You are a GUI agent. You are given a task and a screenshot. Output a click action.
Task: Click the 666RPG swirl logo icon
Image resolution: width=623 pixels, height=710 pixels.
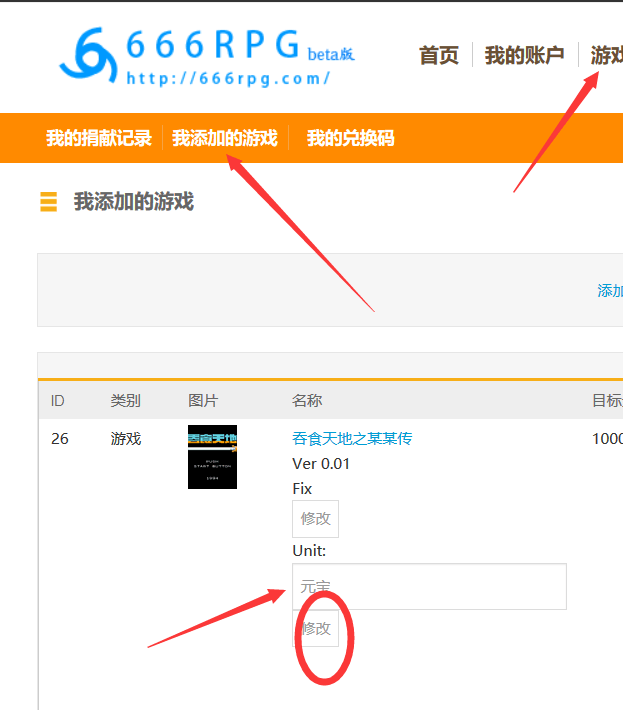88,55
